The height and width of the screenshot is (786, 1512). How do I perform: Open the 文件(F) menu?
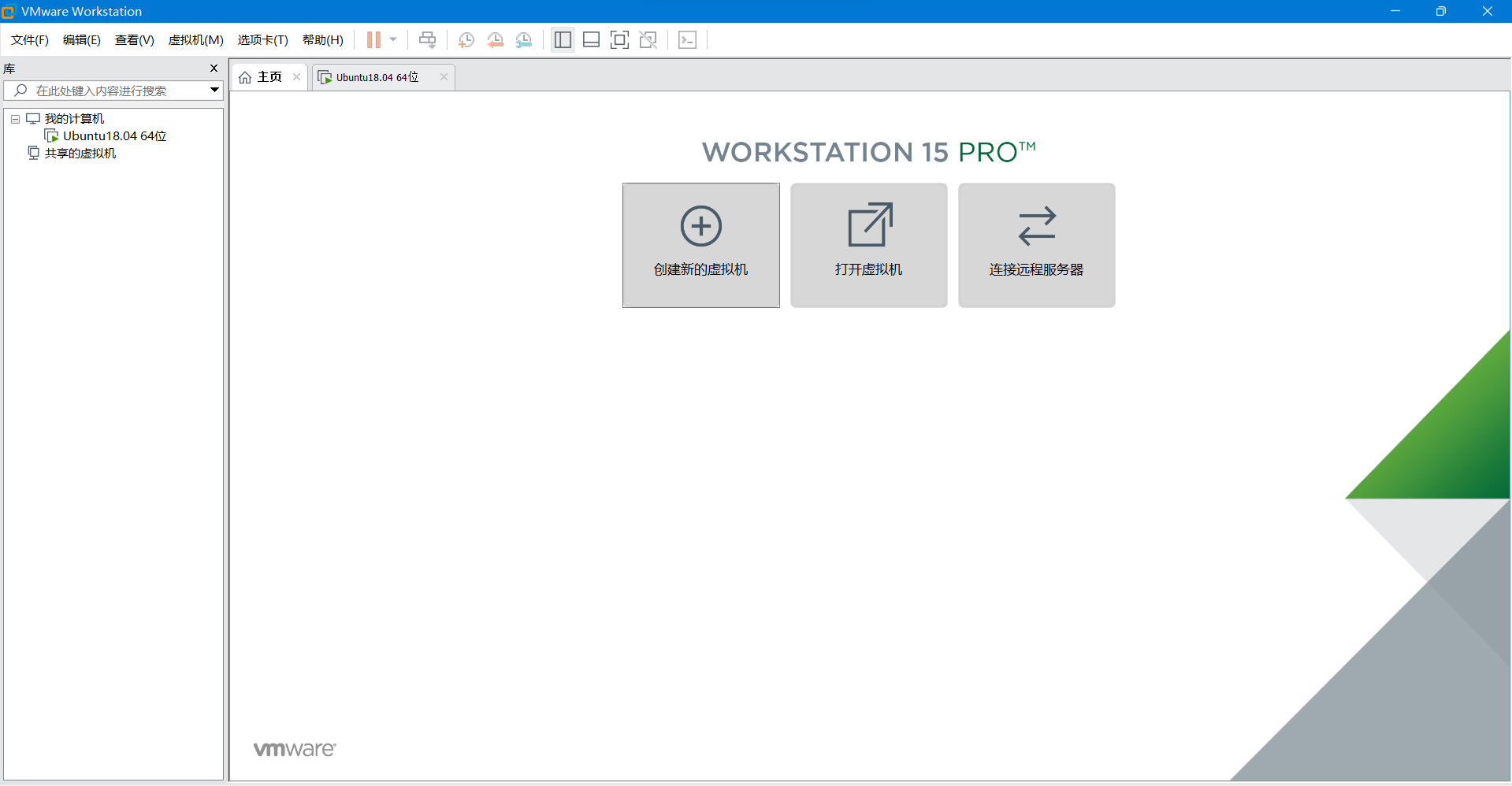tap(30, 40)
